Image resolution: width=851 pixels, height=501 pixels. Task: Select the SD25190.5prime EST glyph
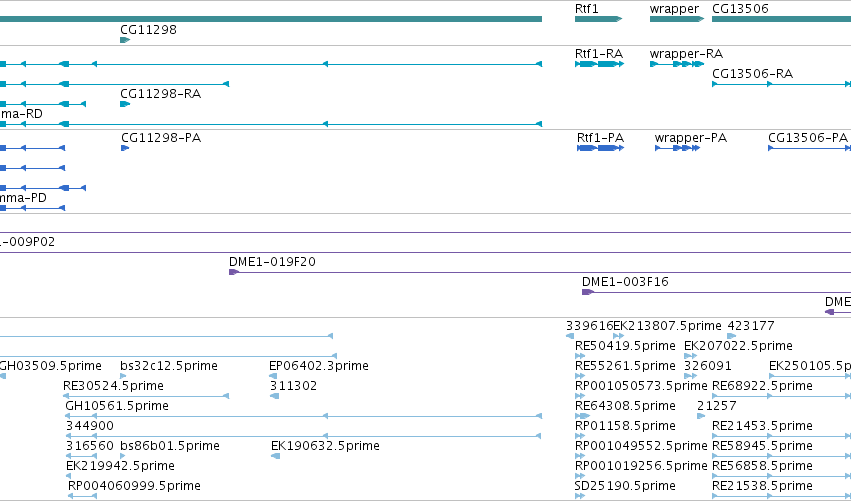pyautogui.click(x=580, y=496)
